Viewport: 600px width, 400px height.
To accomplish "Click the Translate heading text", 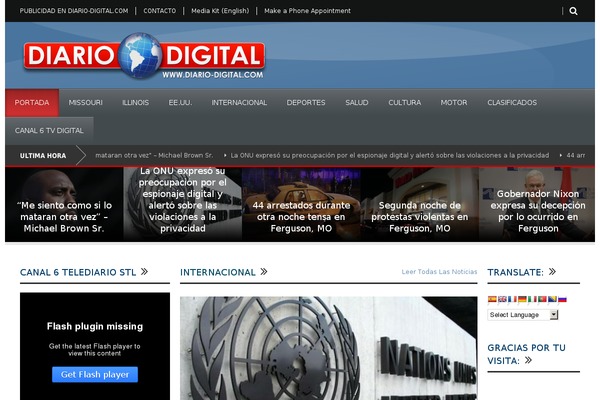I will (515, 273).
